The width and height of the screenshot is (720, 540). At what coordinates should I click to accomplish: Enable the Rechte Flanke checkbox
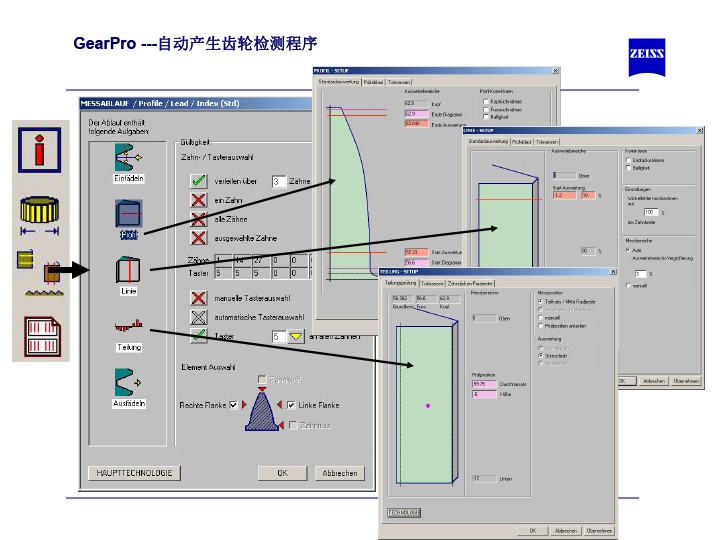(x=233, y=405)
